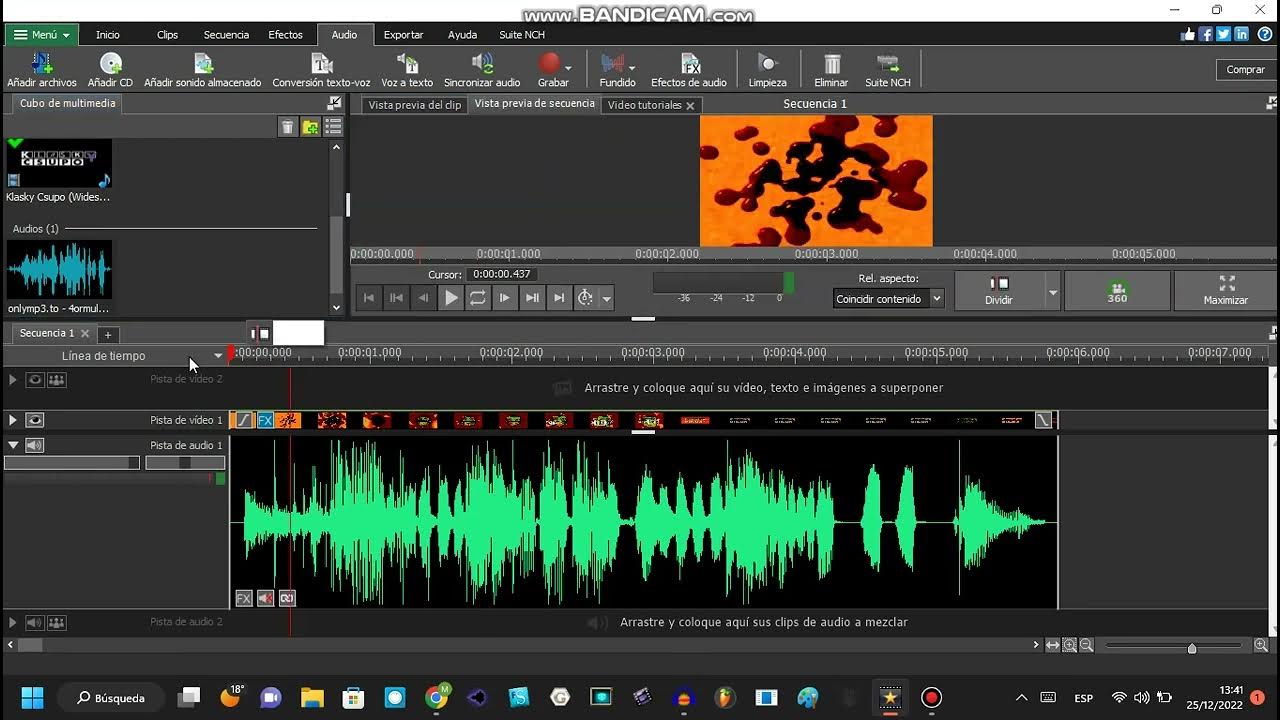This screenshot has height=720, width=1280.
Task: Click the fade-out transition at video track end
Action: pos(1043,421)
